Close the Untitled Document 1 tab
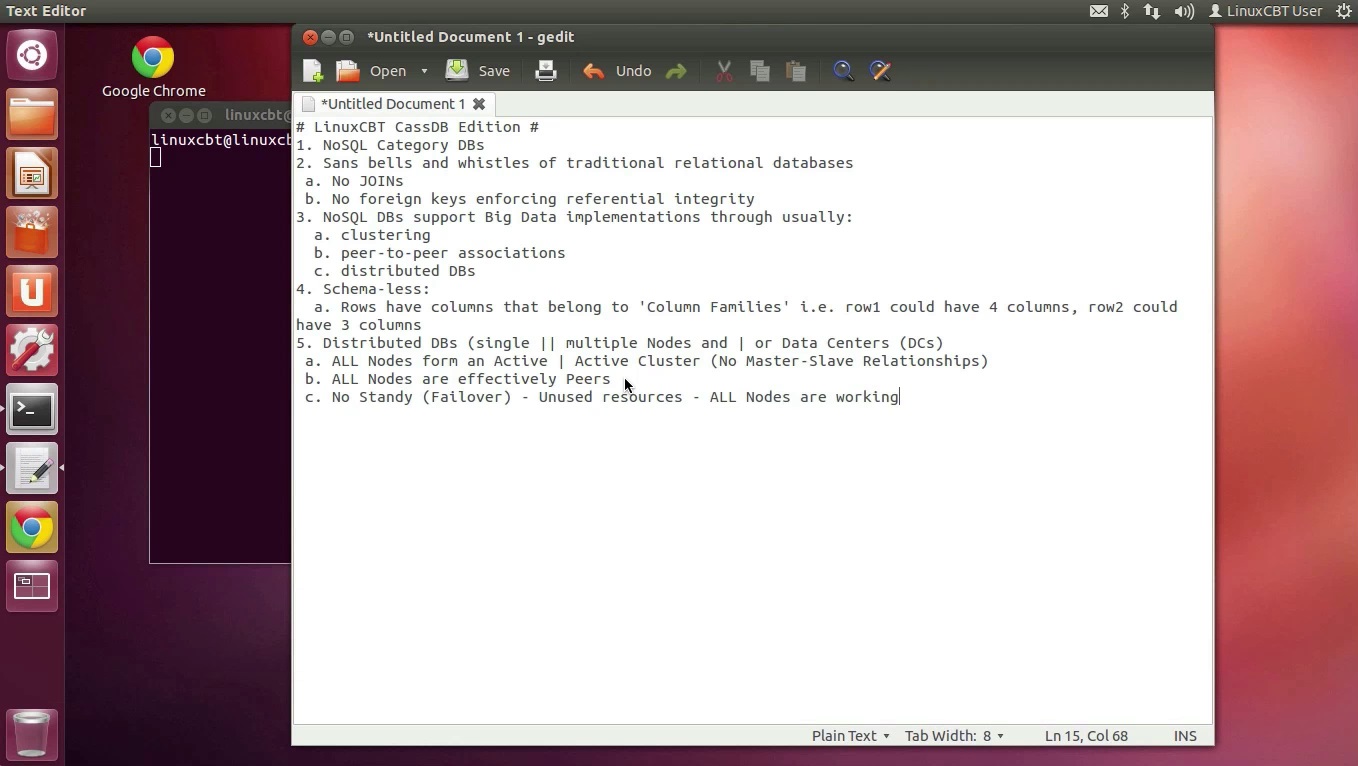This screenshot has height=766, width=1358. tap(479, 104)
